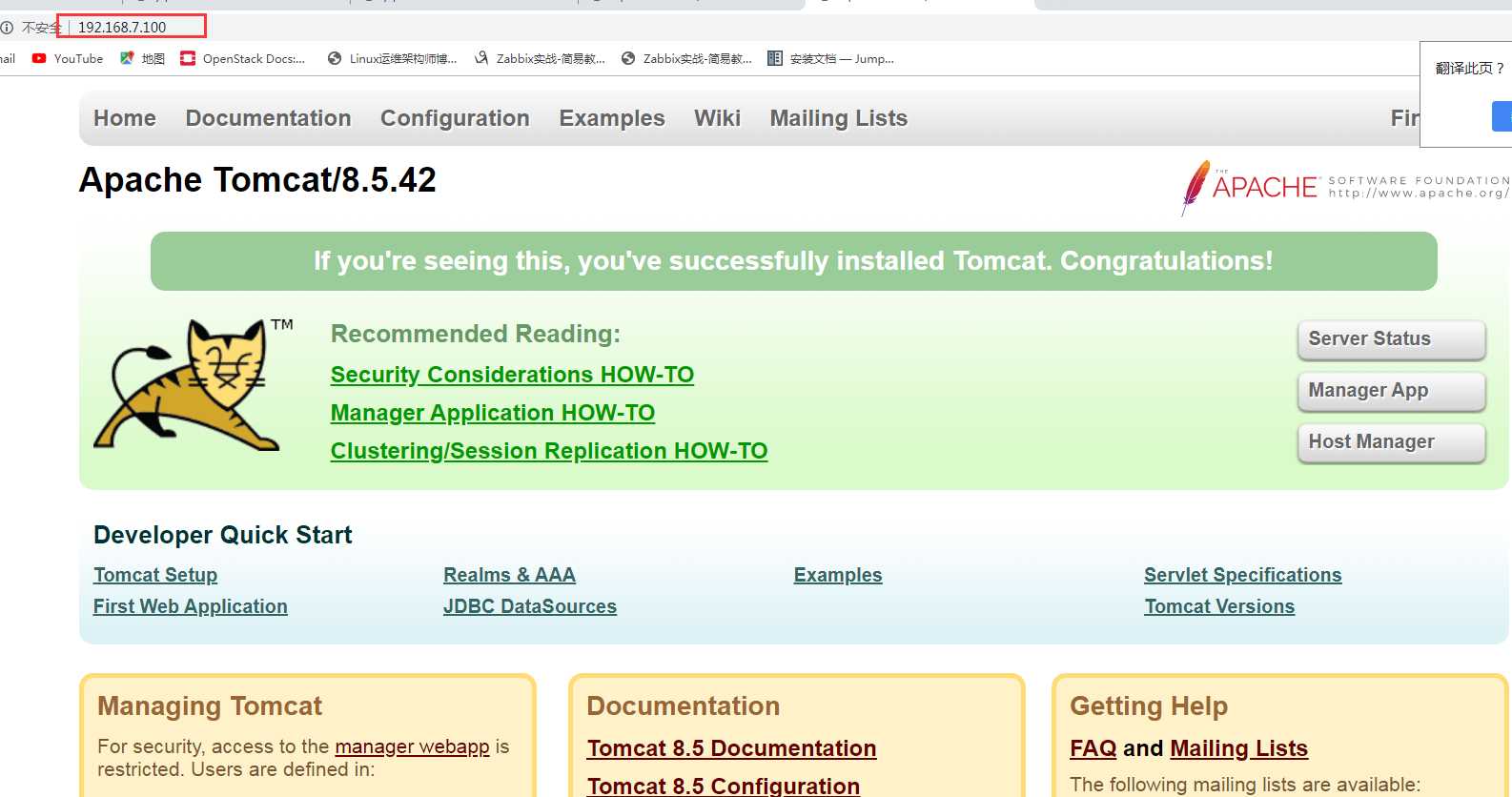Image resolution: width=1512 pixels, height=797 pixels.
Task: Click the Apache Tomcat/8.5.42 heading
Action: pos(257,179)
